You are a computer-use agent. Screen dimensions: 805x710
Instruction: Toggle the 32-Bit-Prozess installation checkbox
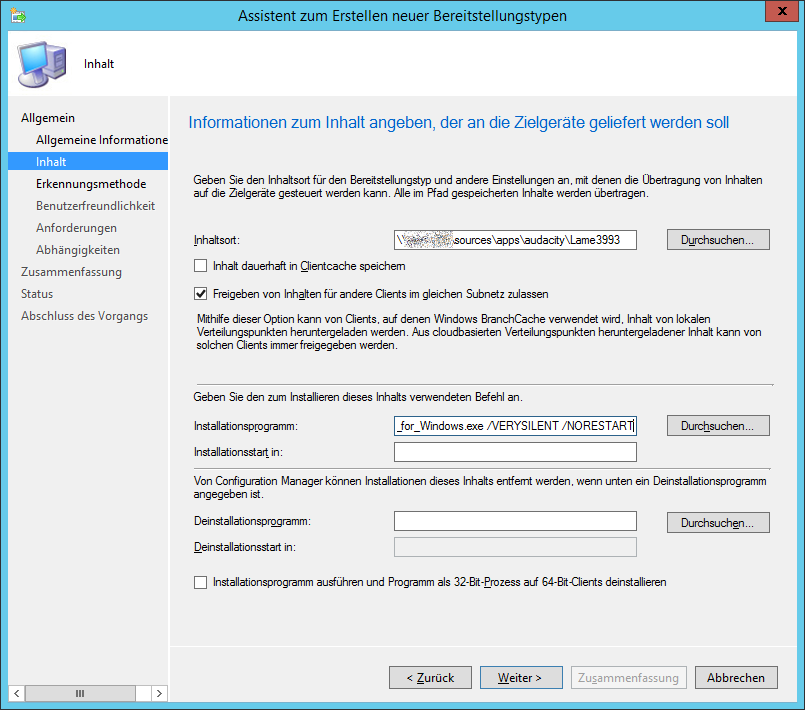pyautogui.click(x=201, y=581)
